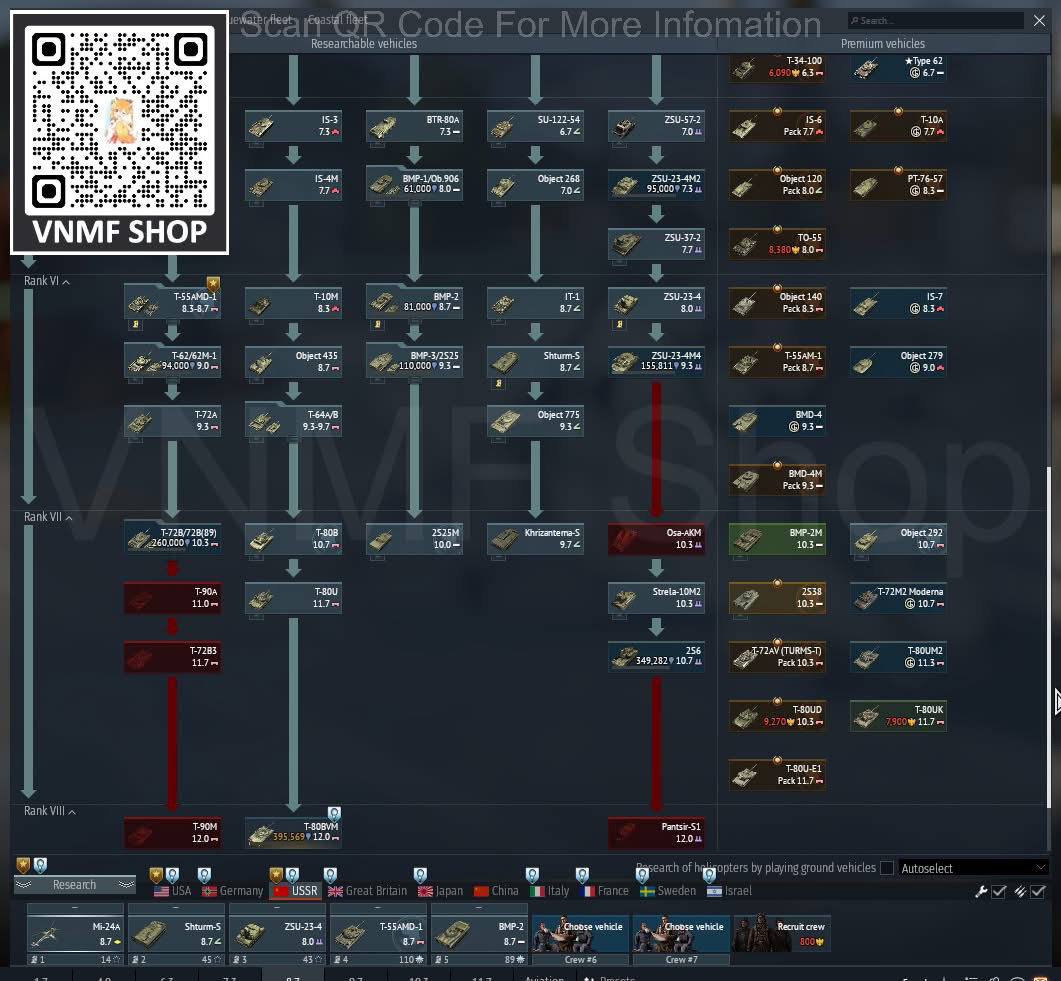The height and width of the screenshot is (981, 1061).
Task: Switch to the Germany nation tab
Action: pos(232,890)
